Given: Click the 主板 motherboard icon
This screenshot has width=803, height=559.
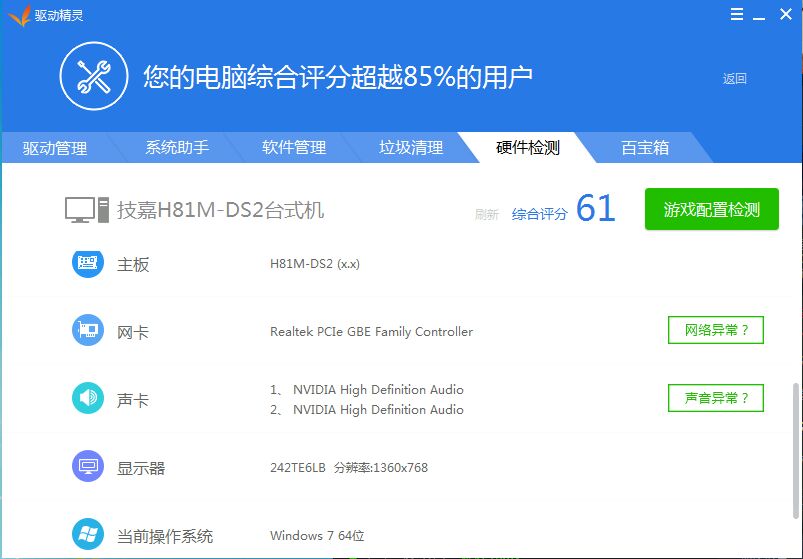Looking at the screenshot, I should (x=88, y=263).
